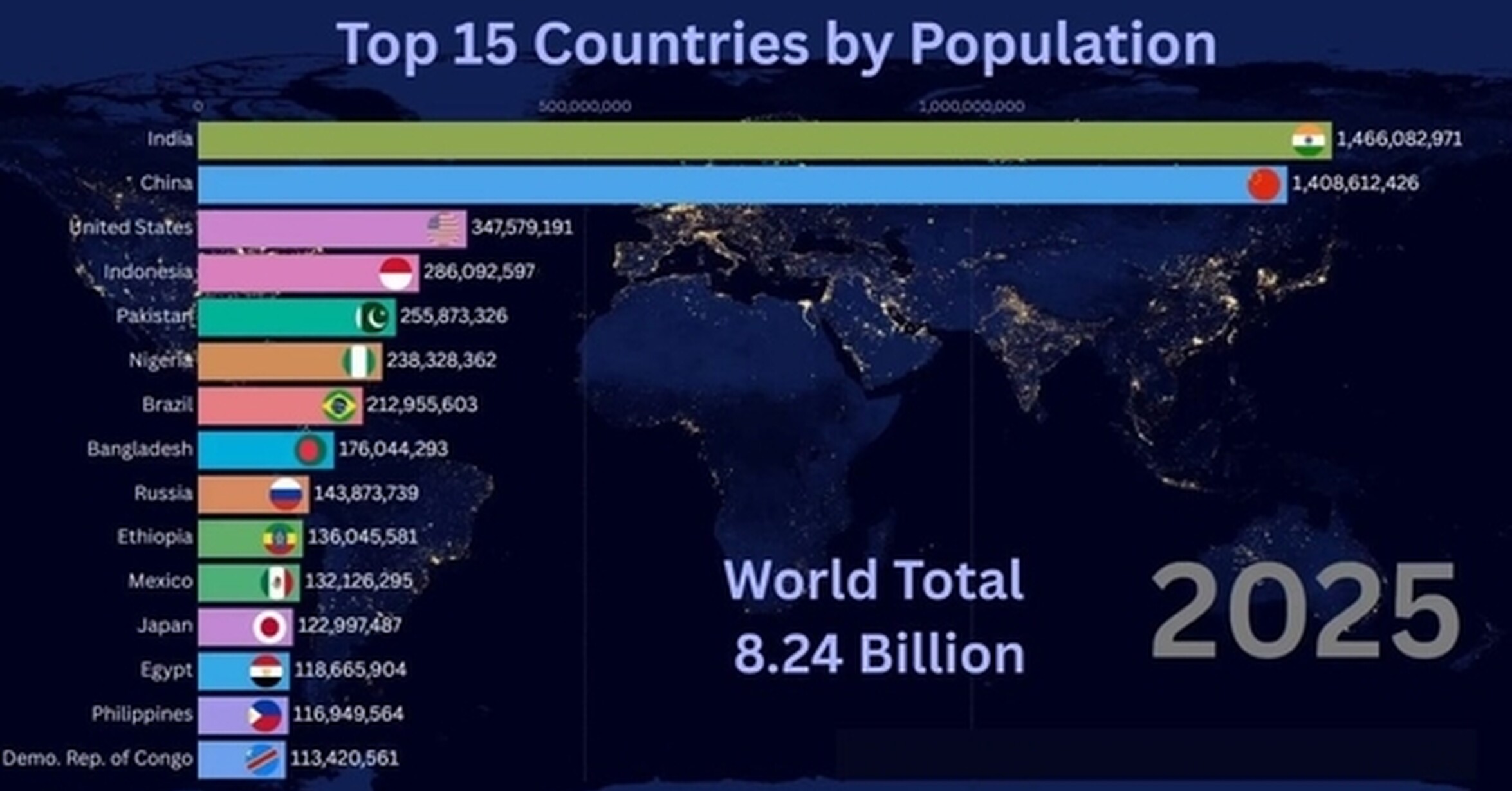Viewport: 1512px width, 791px height.
Task: Click the World Total 8.24 Billion text
Action: pos(875,616)
